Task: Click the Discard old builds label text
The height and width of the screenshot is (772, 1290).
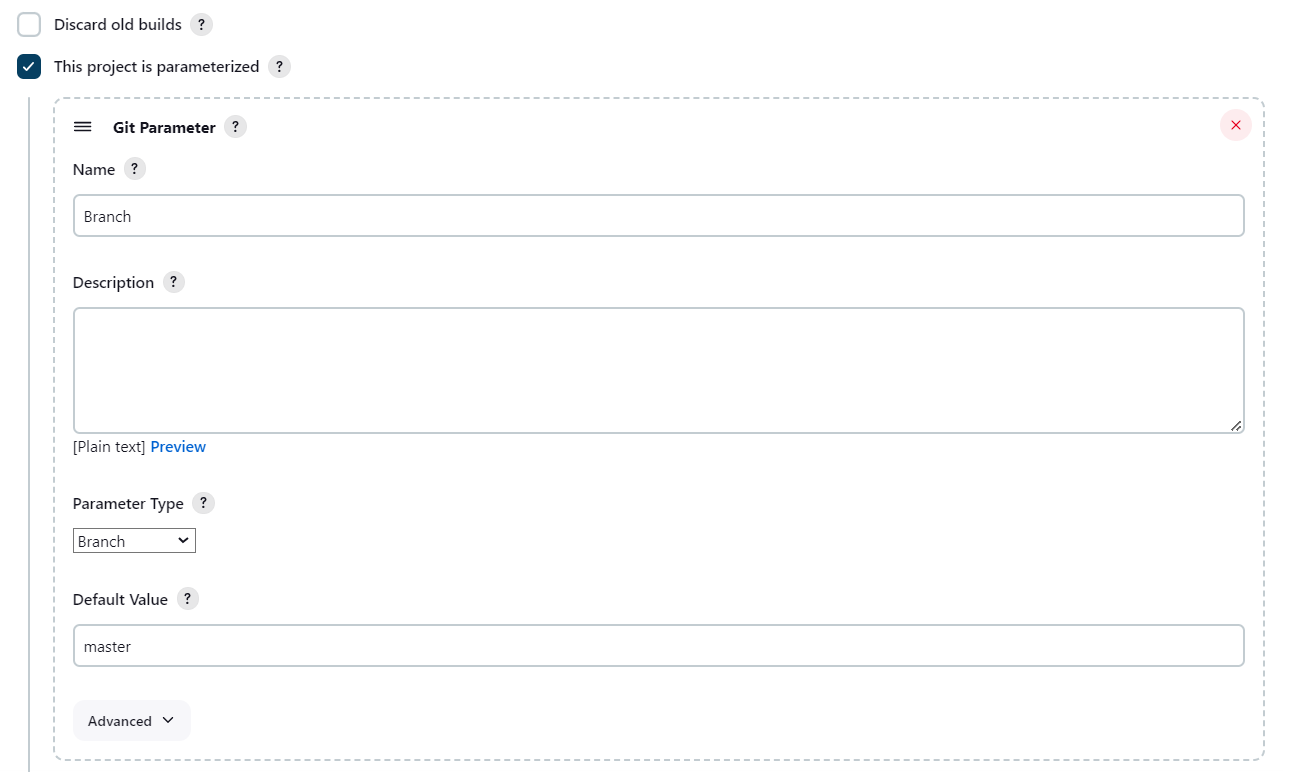Action: [x=118, y=24]
